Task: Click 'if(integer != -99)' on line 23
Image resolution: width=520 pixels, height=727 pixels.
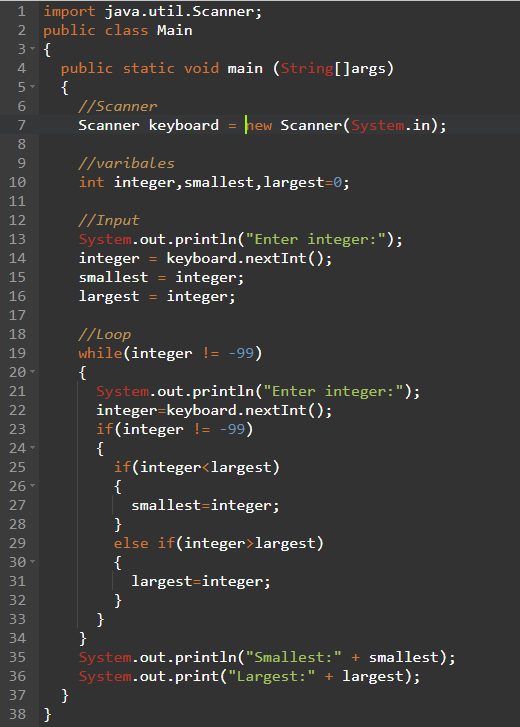Action: click(x=175, y=430)
